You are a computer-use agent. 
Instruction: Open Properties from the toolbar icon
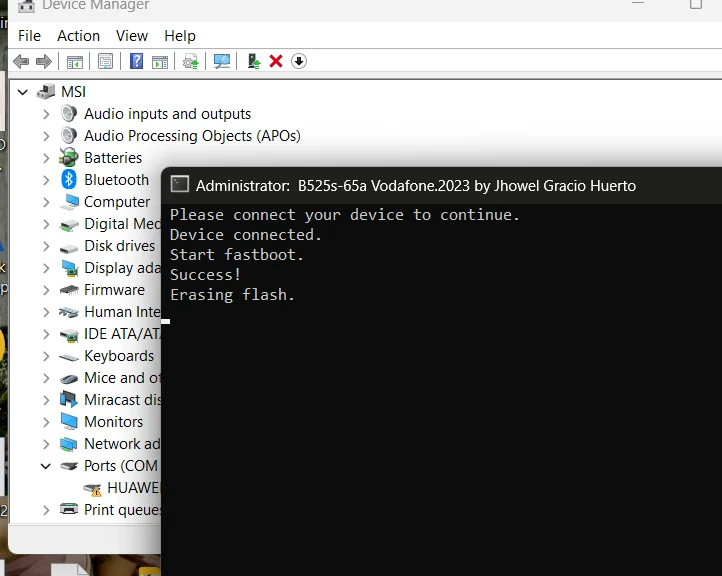pos(105,61)
